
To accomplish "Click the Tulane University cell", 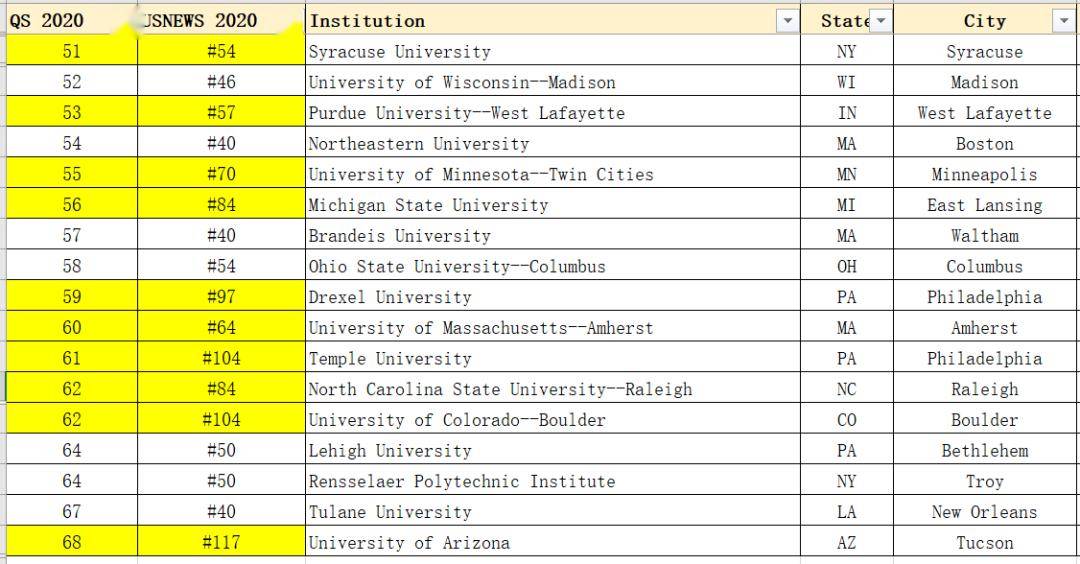I will click(389, 512).
